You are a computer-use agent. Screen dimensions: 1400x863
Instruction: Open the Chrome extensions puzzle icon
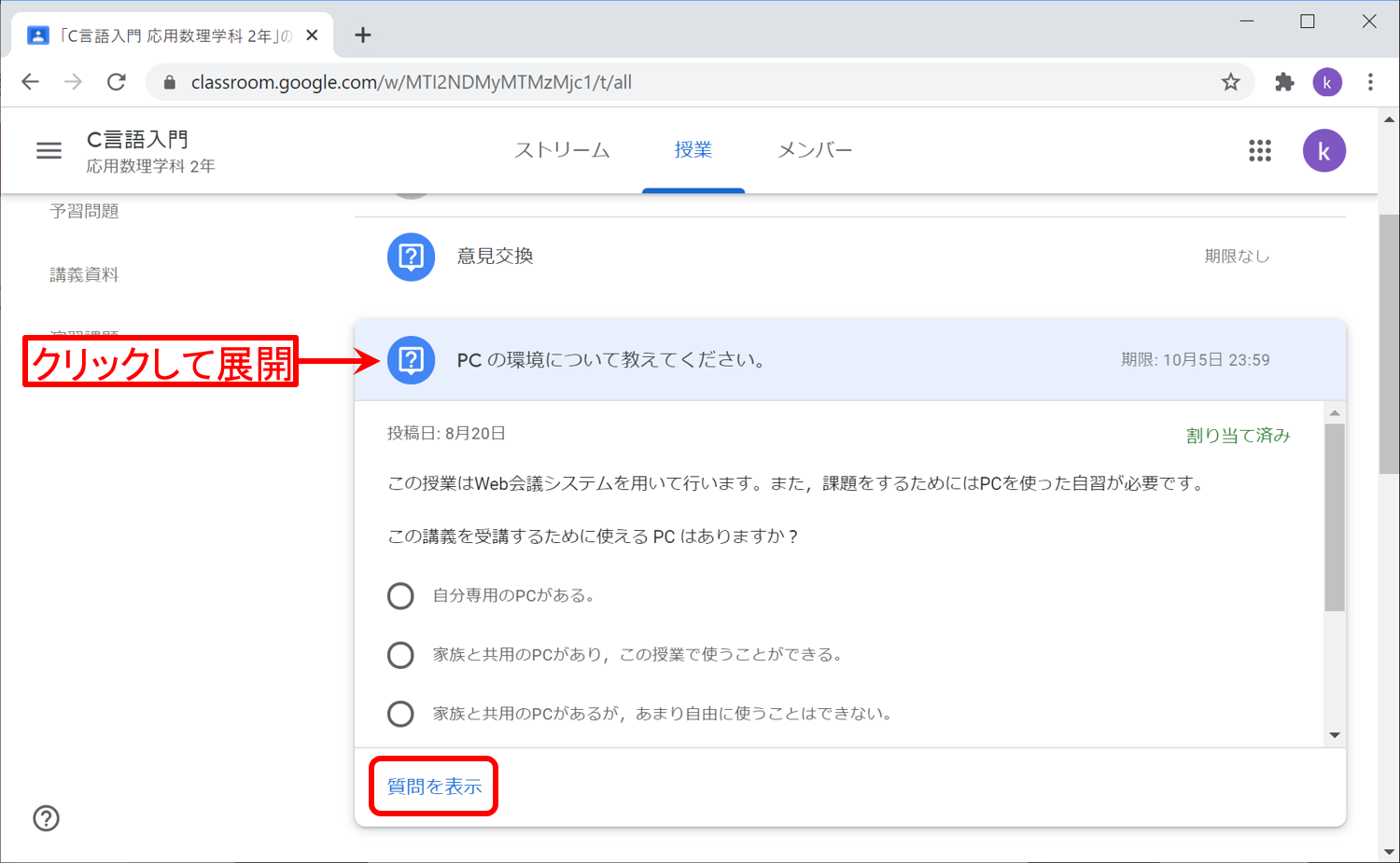(1284, 82)
